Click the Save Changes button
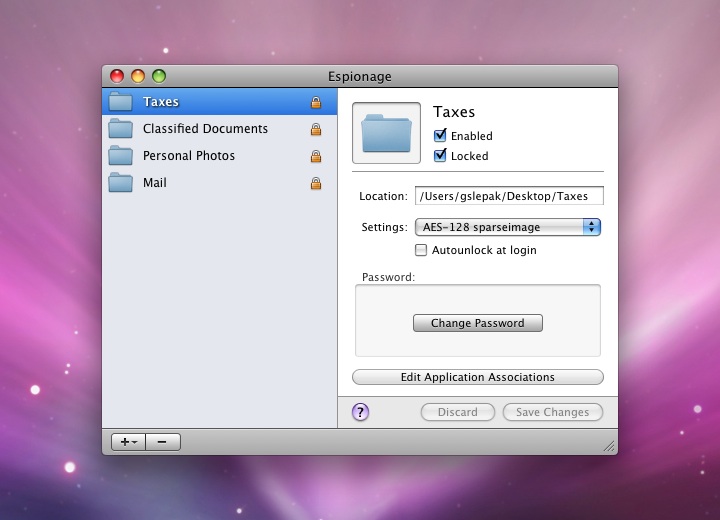720x520 pixels. (553, 412)
